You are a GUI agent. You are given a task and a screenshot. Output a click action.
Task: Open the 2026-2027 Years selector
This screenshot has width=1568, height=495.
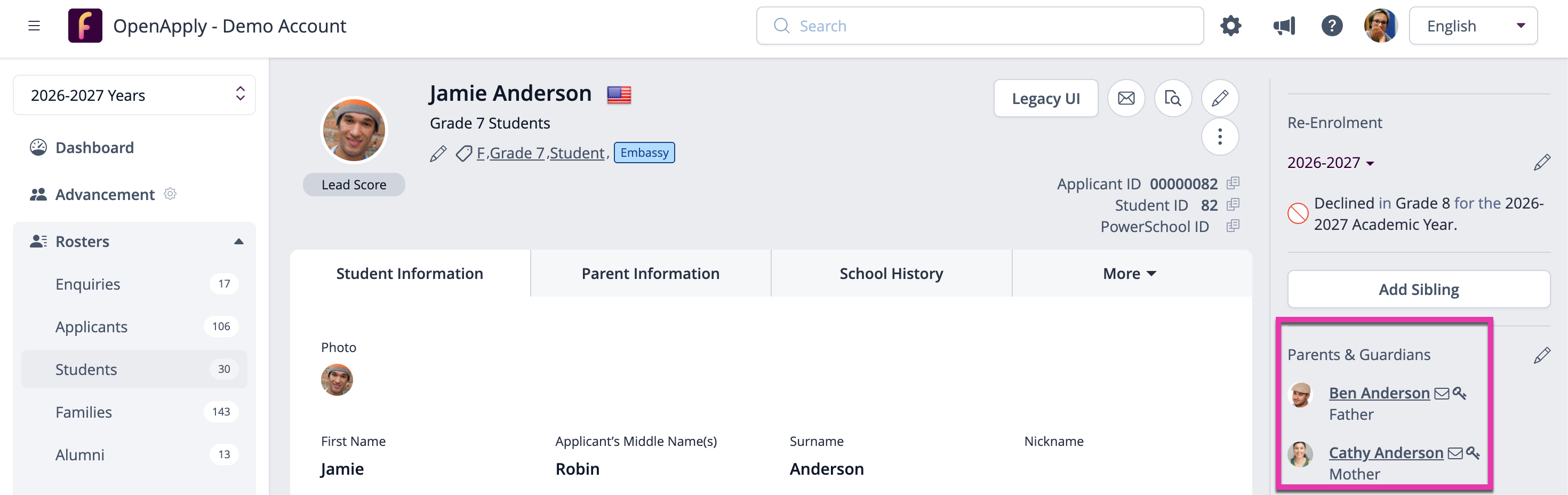134,95
